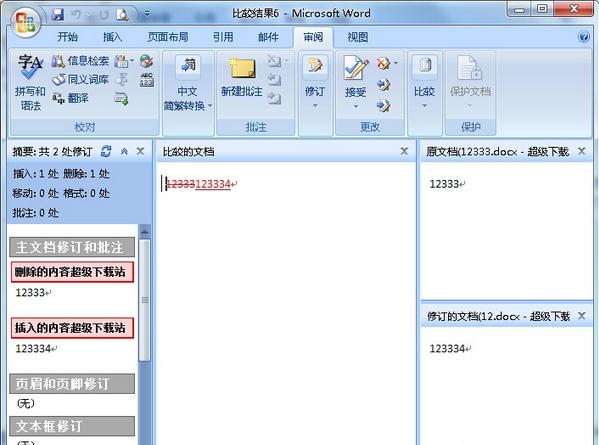Screen dimensions: 599x445
Task: Open print preview from quick access toolbar
Action: point(122,15)
